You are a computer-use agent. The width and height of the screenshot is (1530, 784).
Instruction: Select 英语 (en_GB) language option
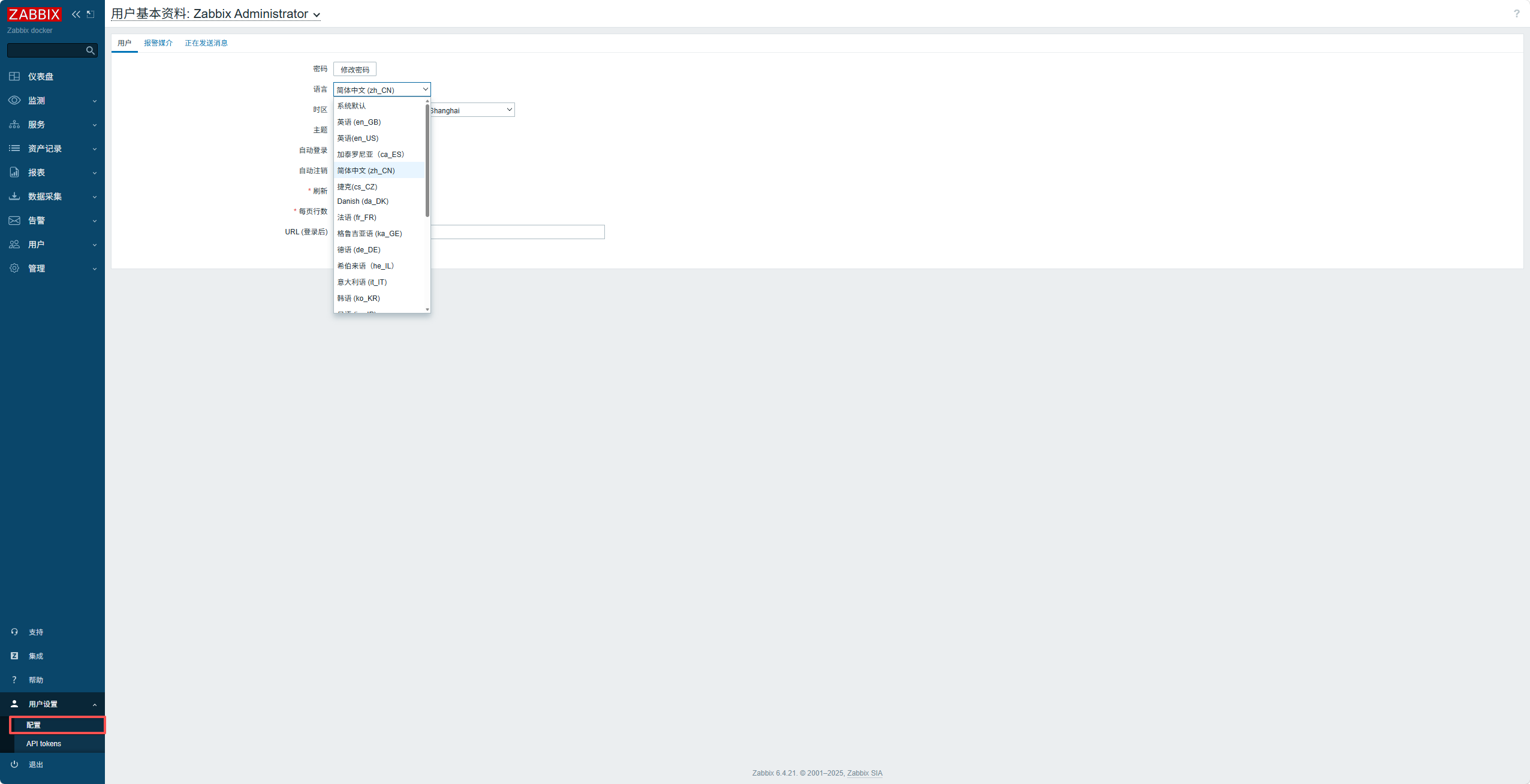[x=379, y=122]
